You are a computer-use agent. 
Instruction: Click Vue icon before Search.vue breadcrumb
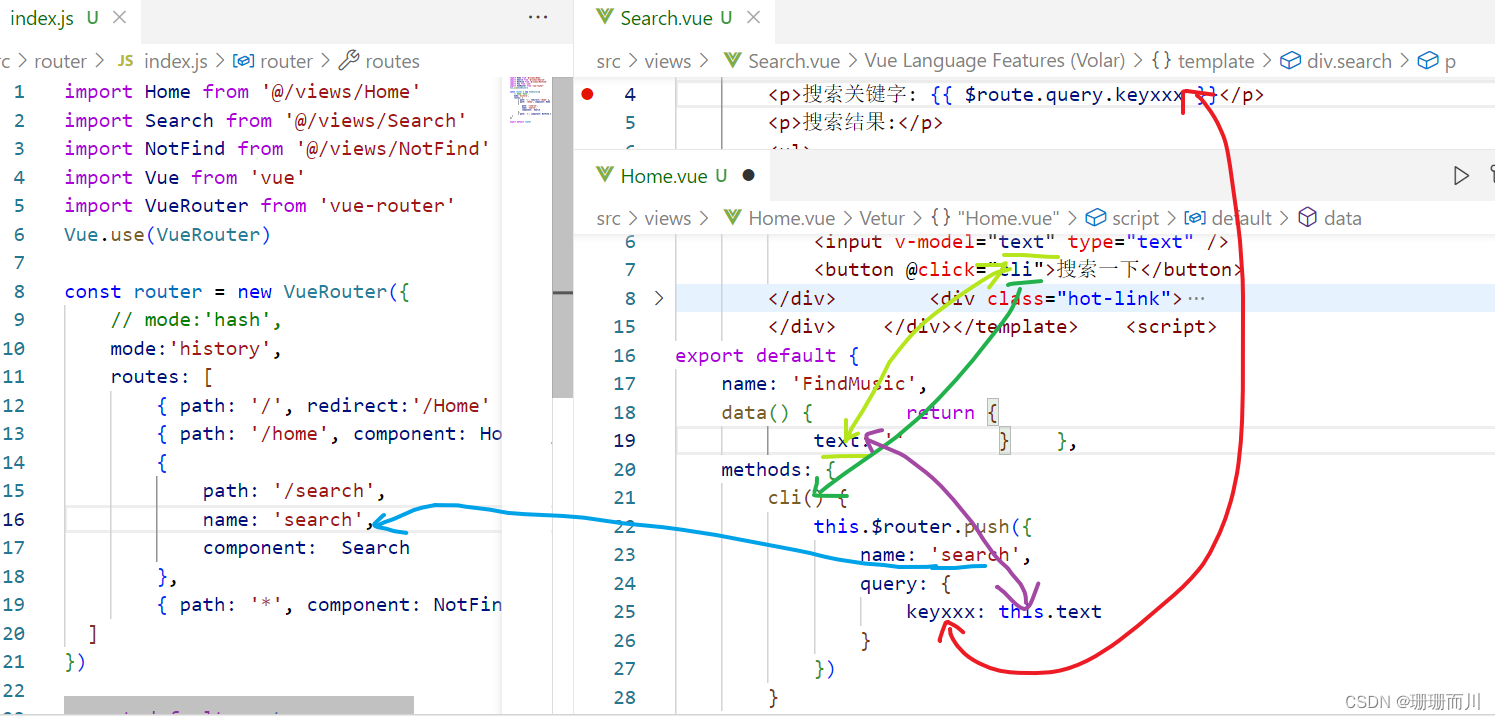[733, 61]
